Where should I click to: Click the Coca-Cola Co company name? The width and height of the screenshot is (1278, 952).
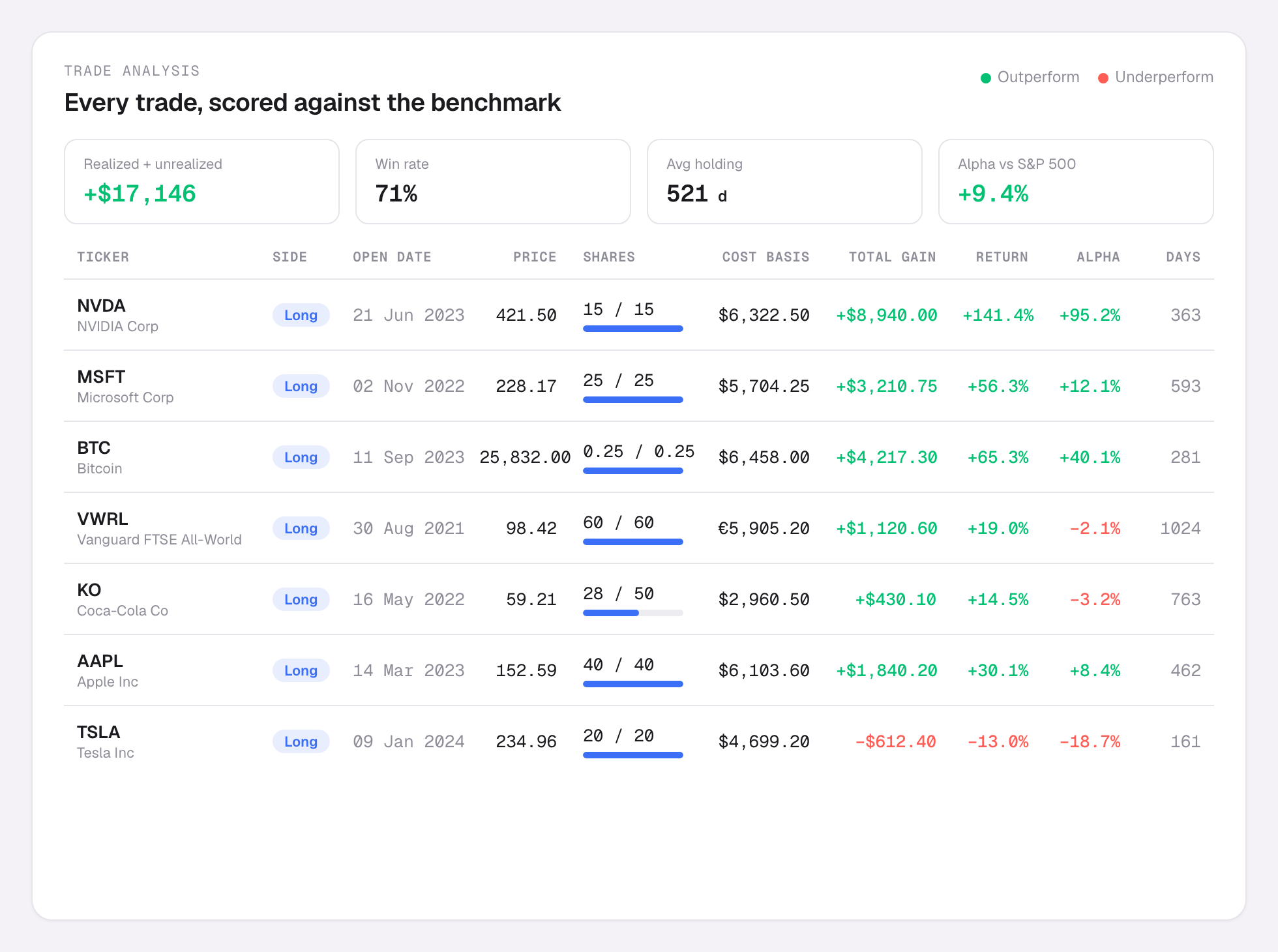point(123,611)
